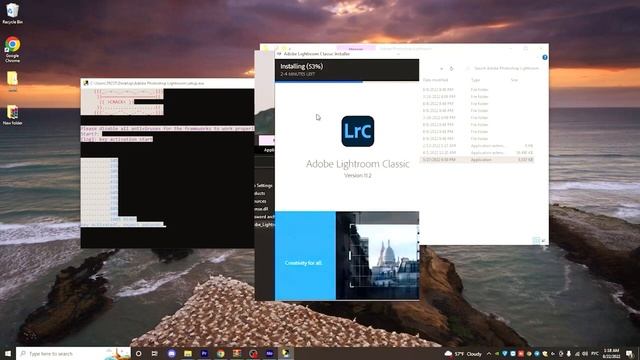Screen dimensions: 640x360
Task: Open the notification center icon
Action: pos(630,354)
